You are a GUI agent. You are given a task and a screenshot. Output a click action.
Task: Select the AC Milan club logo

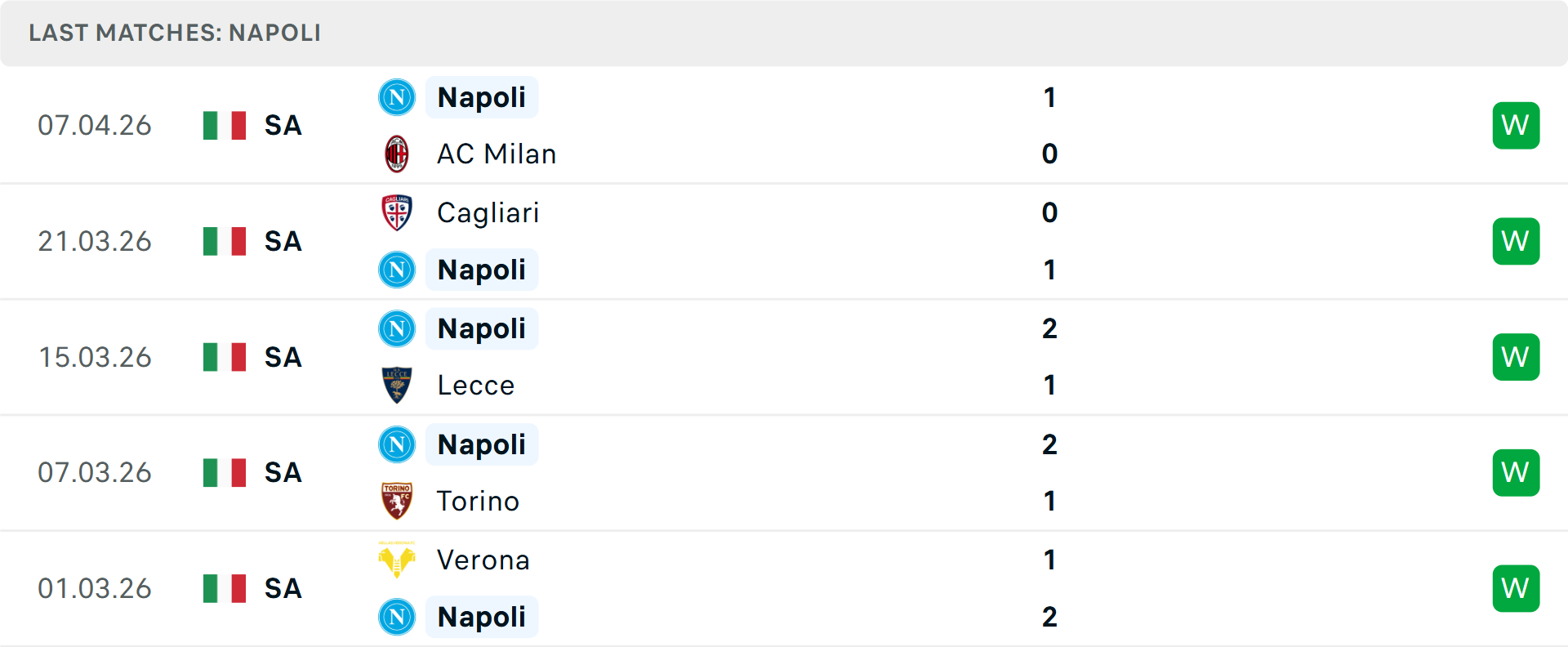(397, 154)
